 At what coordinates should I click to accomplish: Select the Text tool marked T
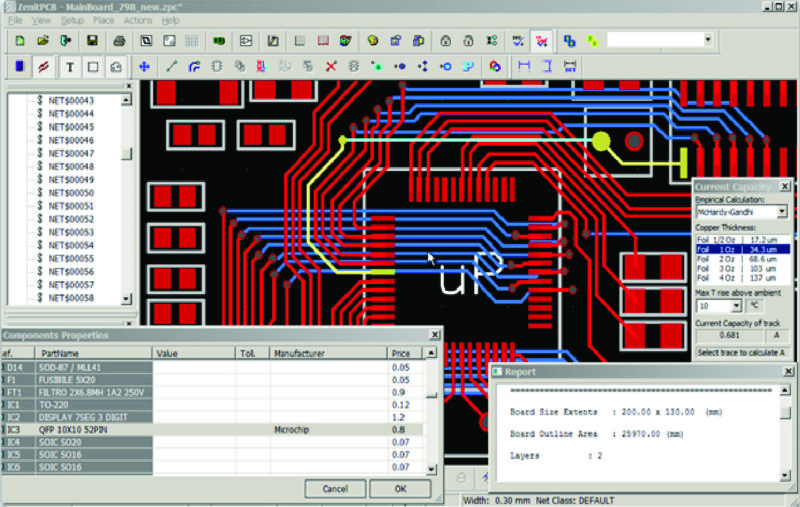click(70, 67)
